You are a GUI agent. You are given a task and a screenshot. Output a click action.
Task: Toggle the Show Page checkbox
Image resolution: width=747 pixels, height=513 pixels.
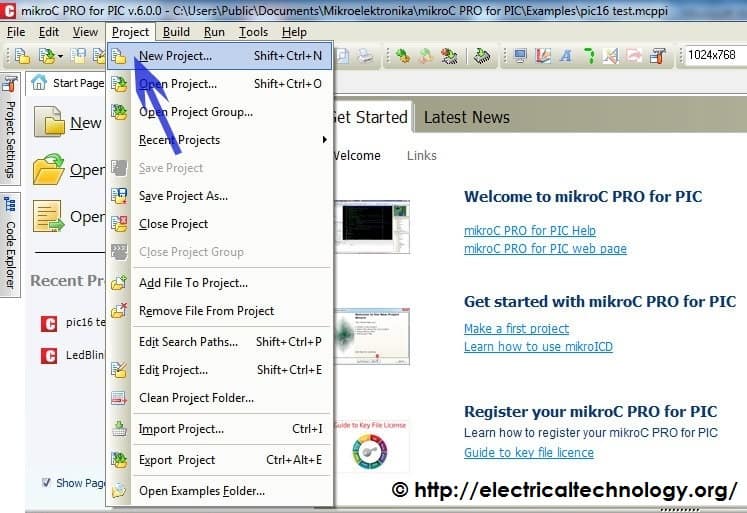(x=46, y=483)
